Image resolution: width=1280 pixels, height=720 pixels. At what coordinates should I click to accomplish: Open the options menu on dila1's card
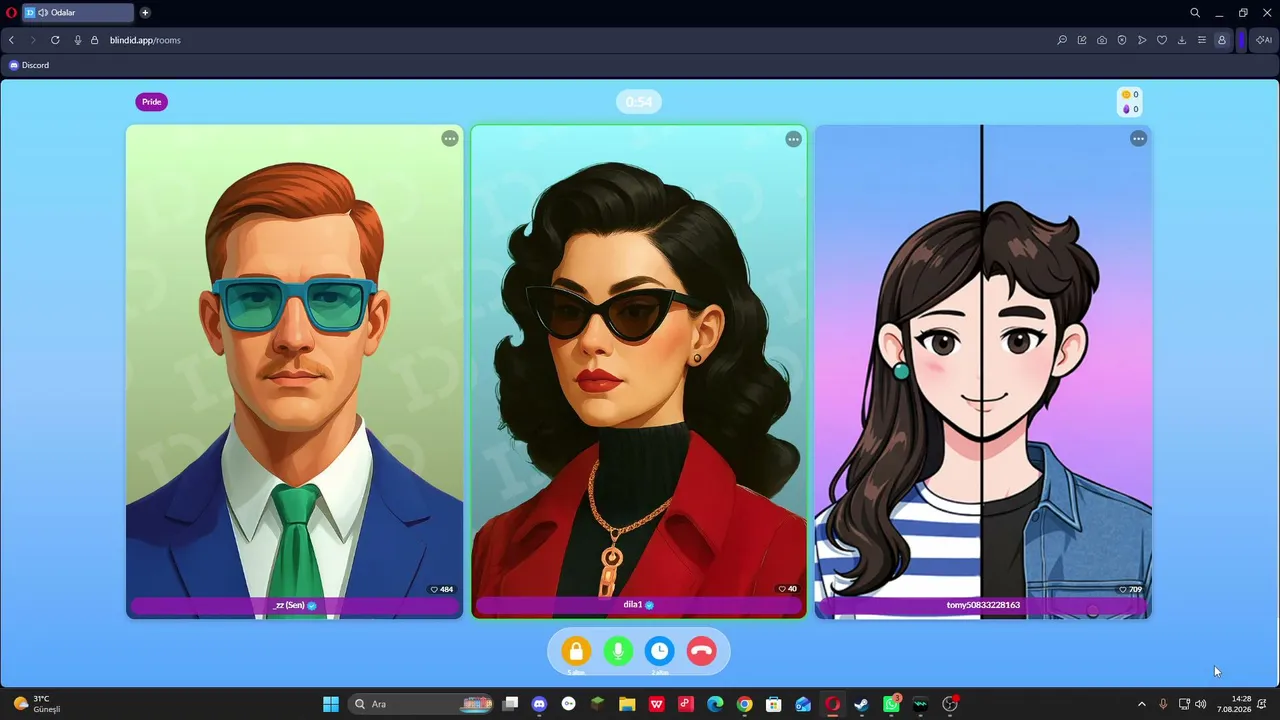pos(794,139)
